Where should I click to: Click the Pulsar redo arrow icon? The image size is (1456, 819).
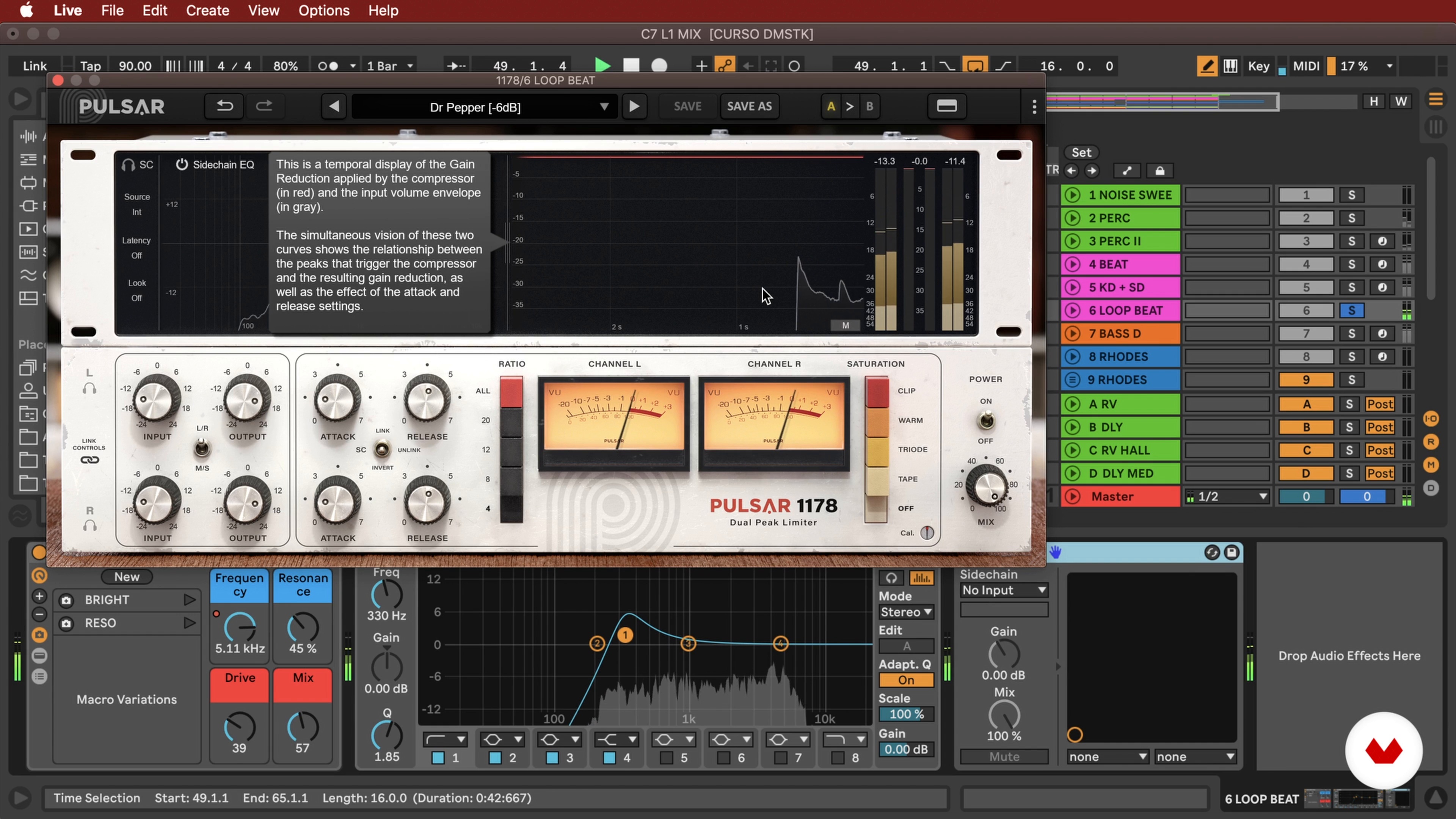click(x=264, y=106)
